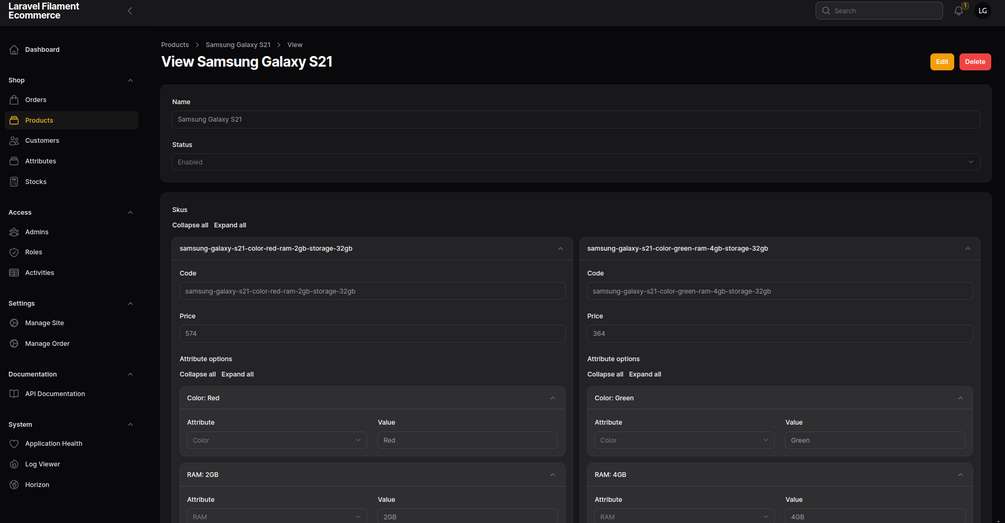Viewport: 1005px width, 523px height.
Task: Click Expand all under Skus
Action: pos(230,225)
